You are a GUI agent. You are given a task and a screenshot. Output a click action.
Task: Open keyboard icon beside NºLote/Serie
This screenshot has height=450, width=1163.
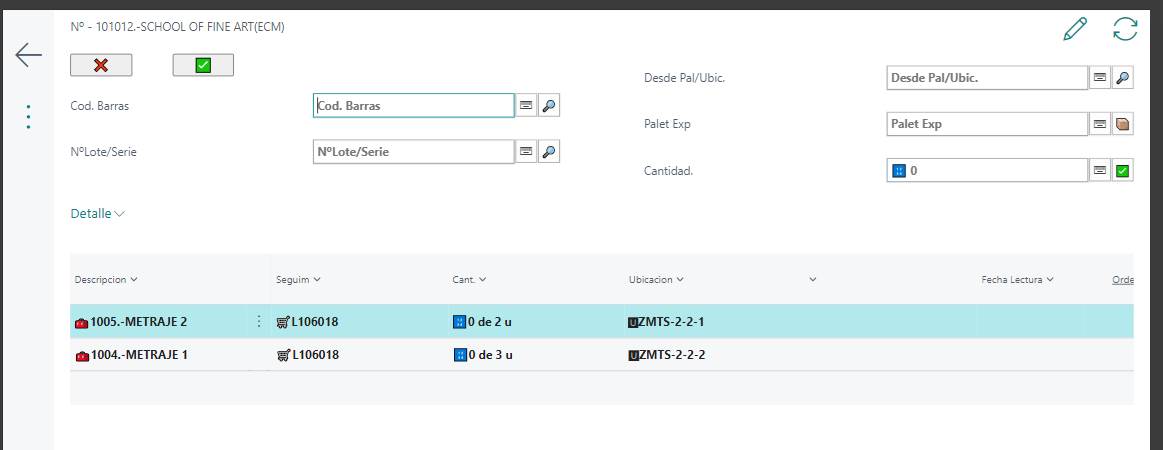526,151
